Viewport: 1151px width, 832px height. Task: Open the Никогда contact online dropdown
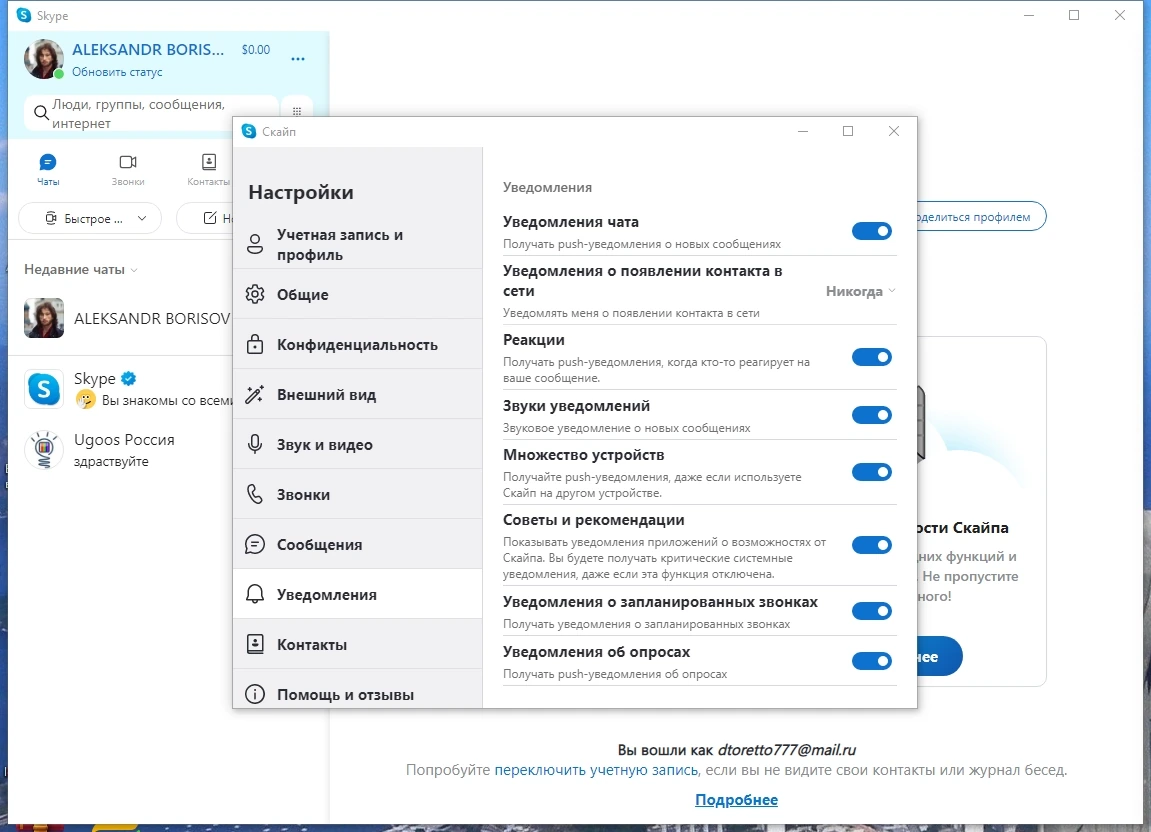coord(860,292)
